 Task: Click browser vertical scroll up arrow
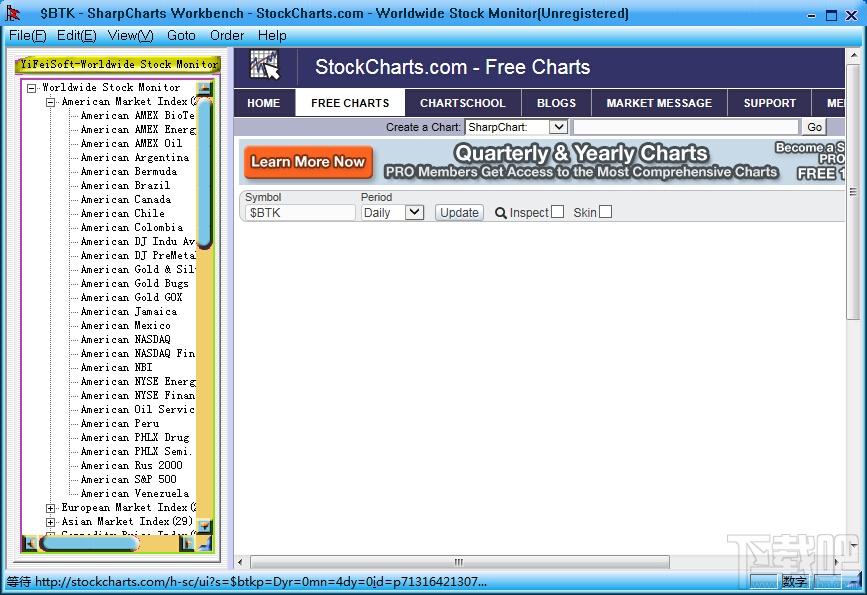[x=853, y=55]
